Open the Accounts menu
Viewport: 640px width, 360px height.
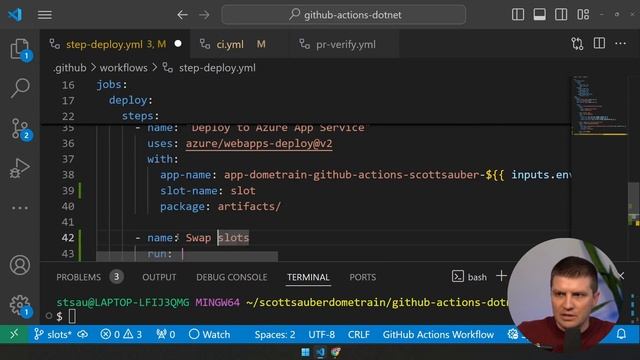(x=20, y=265)
